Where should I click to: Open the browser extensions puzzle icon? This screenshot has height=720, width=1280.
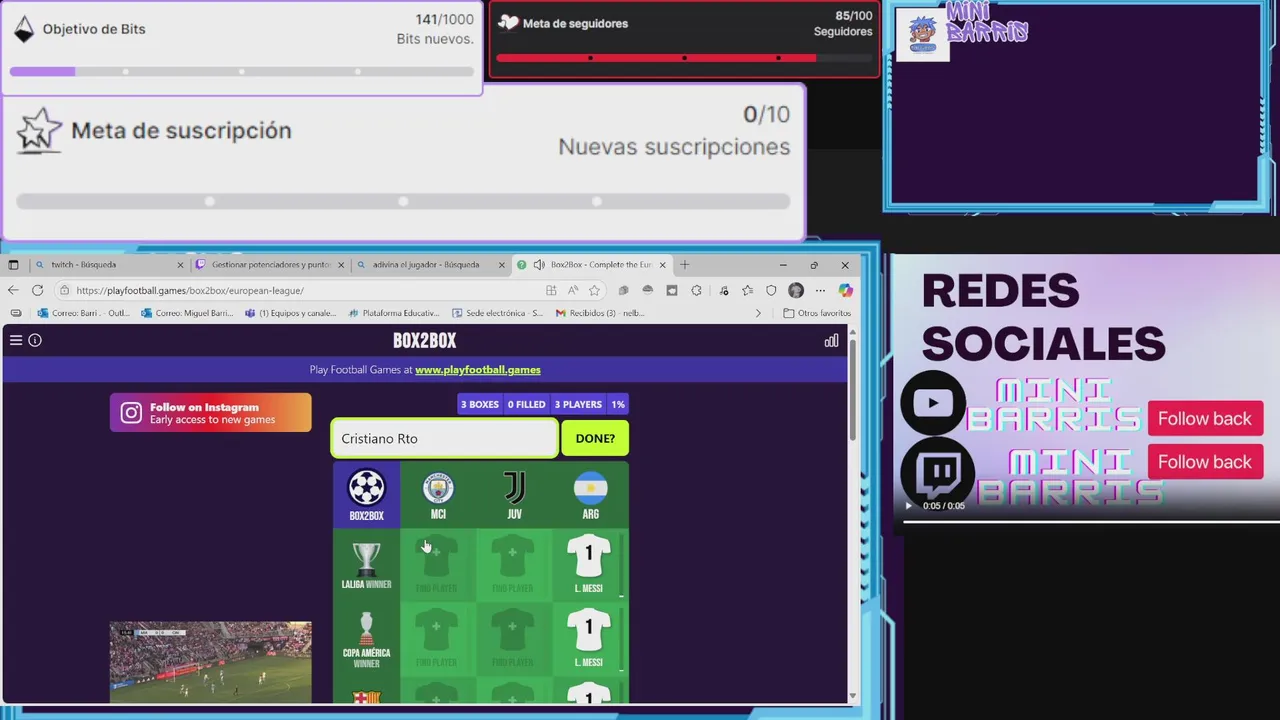pos(696,290)
